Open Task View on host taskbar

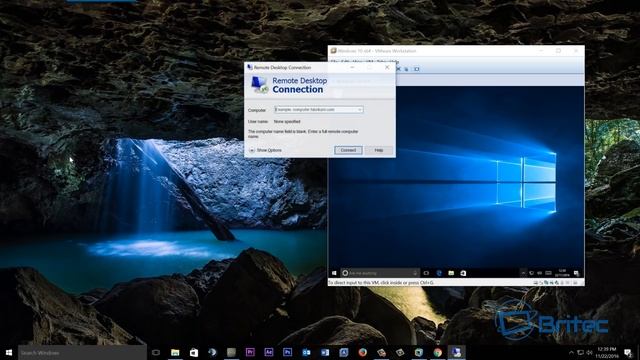pyautogui.click(x=156, y=352)
